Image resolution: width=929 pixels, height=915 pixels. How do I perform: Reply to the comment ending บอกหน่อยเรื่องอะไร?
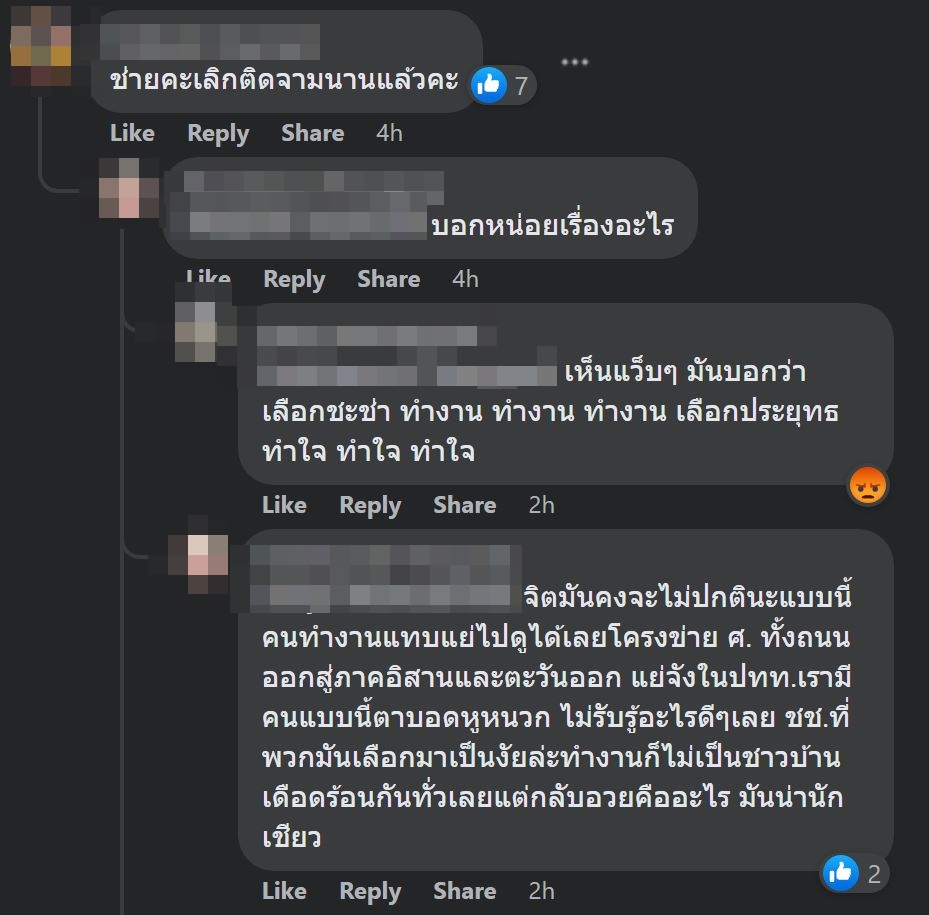click(294, 280)
